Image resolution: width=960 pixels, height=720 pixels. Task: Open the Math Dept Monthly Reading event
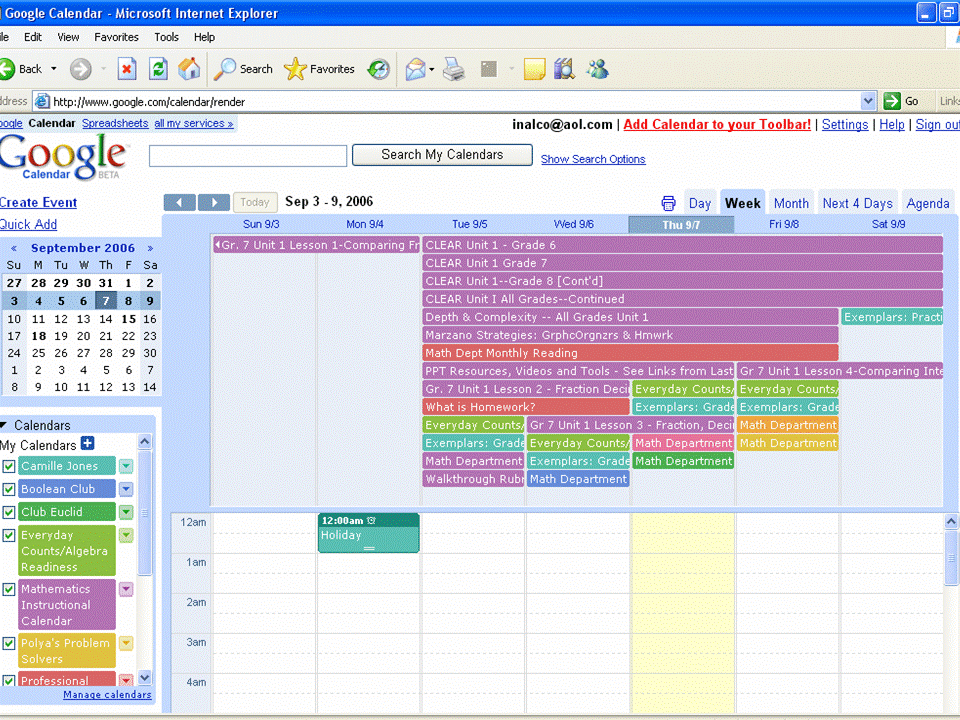coord(630,353)
